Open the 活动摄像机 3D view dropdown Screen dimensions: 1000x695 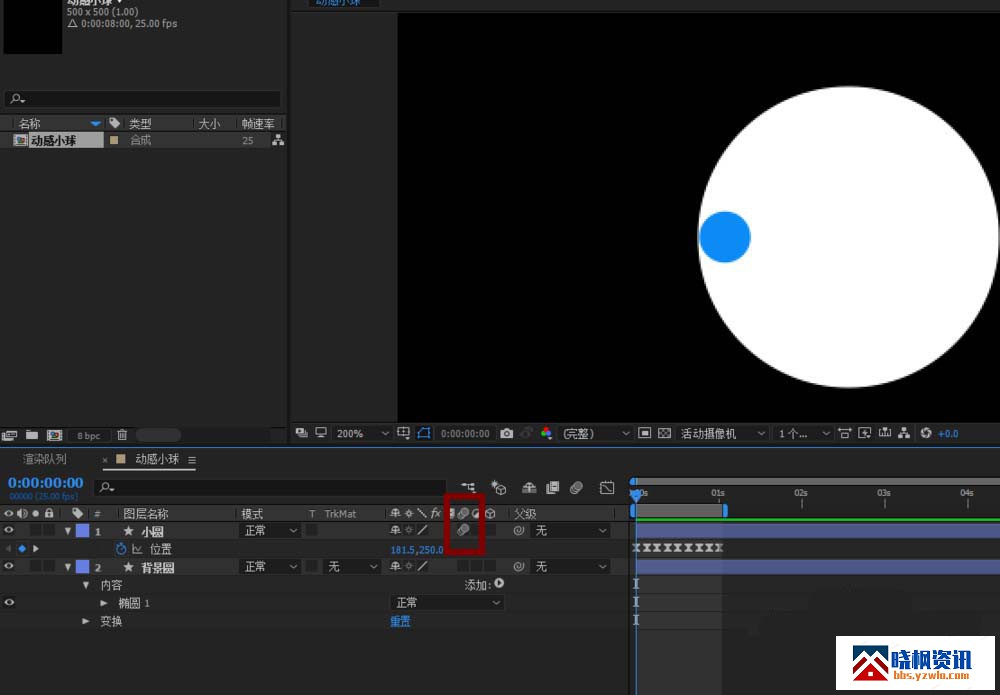723,434
